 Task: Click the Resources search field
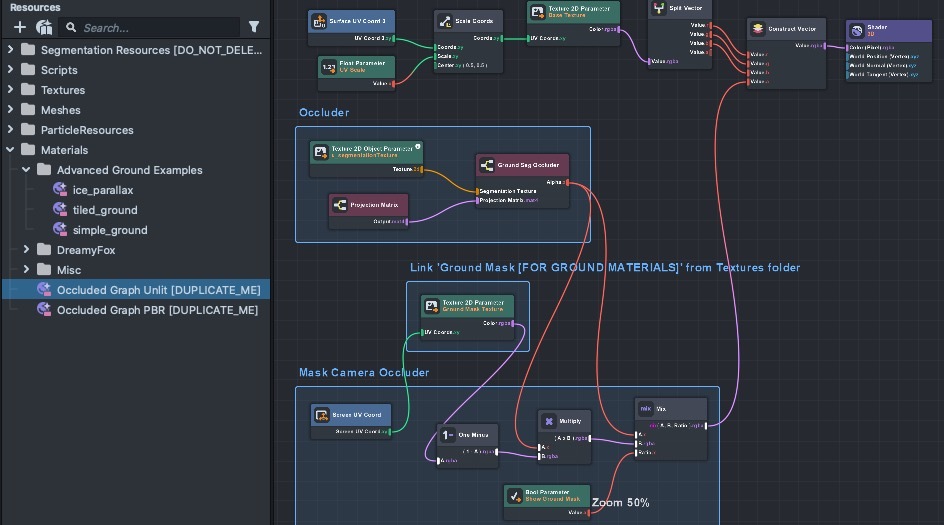point(150,27)
